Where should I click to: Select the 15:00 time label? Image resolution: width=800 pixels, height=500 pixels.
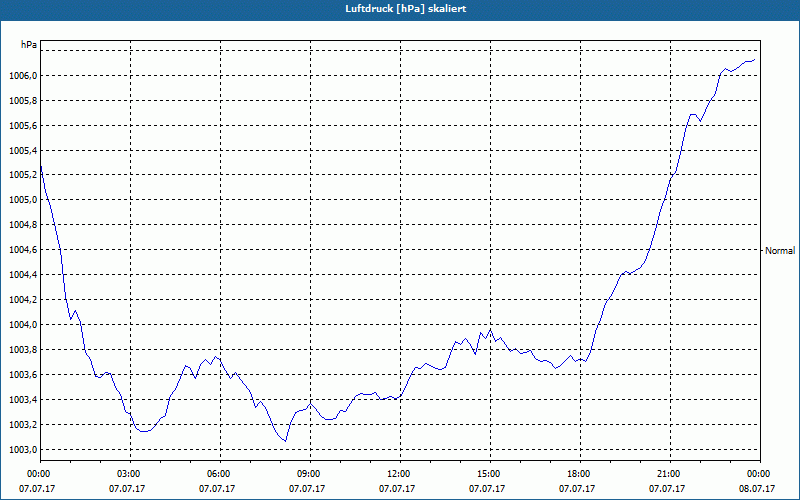tap(487, 474)
